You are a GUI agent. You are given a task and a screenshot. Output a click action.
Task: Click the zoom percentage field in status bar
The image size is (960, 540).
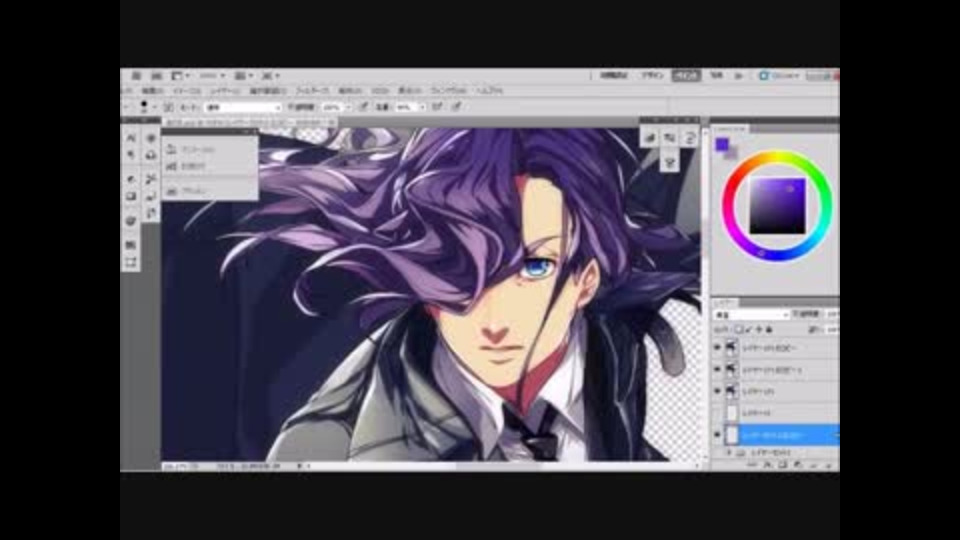point(181,466)
